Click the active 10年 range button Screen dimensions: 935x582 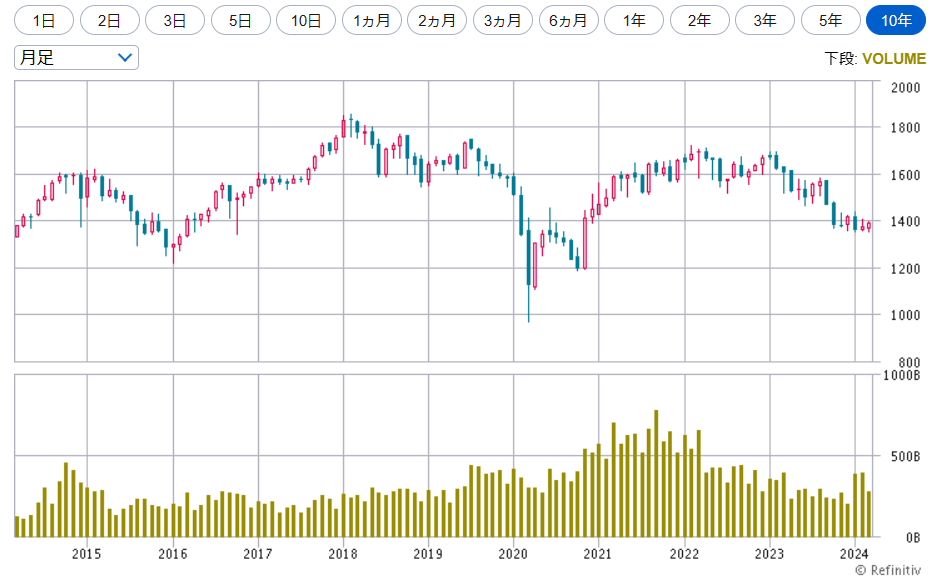[896, 20]
